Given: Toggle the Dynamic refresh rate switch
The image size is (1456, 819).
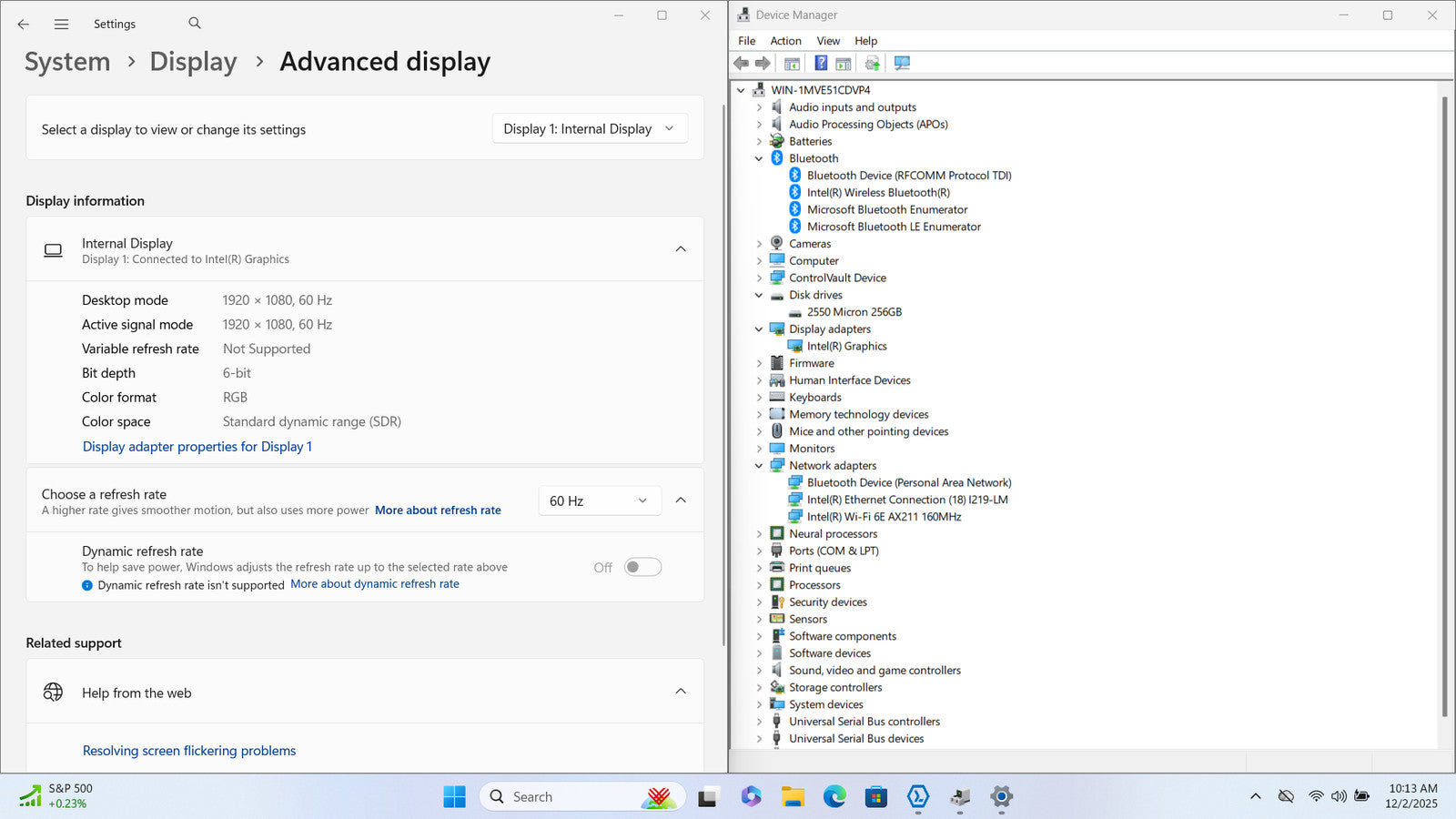Looking at the screenshot, I should (x=642, y=567).
